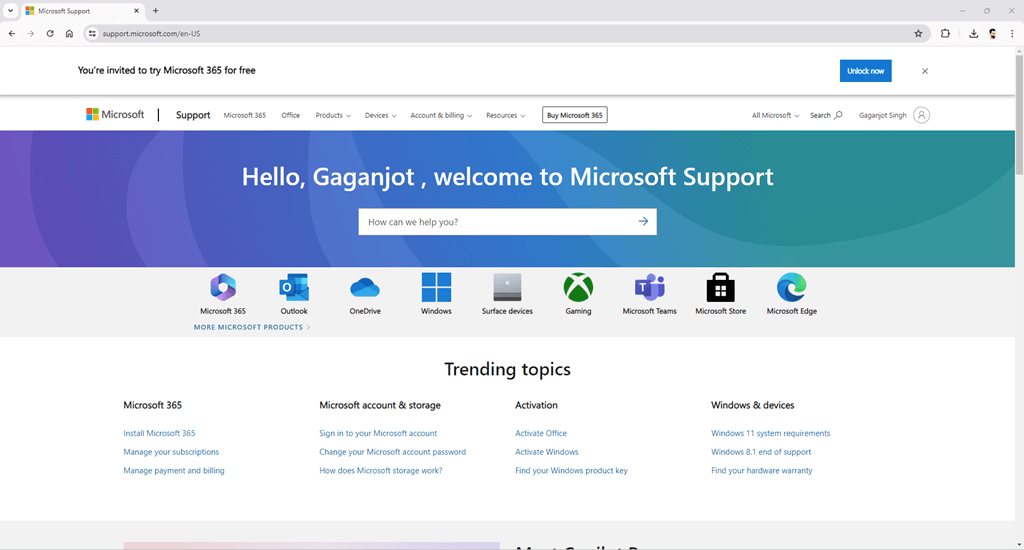The height and width of the screenshot is (550, 1024).
Task: Open How does Microsoft storage work link
Action: (381, 470)
